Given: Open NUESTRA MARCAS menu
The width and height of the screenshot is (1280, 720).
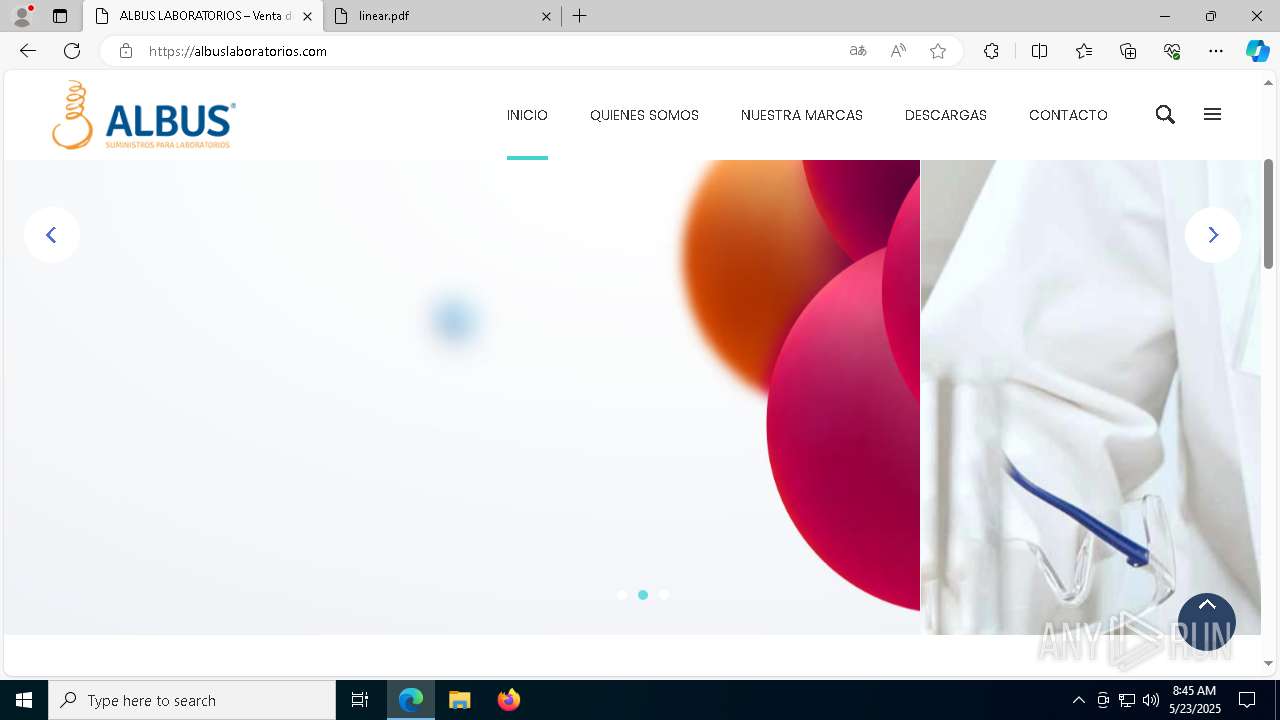Looking at the screenshot, I should 802,115.
